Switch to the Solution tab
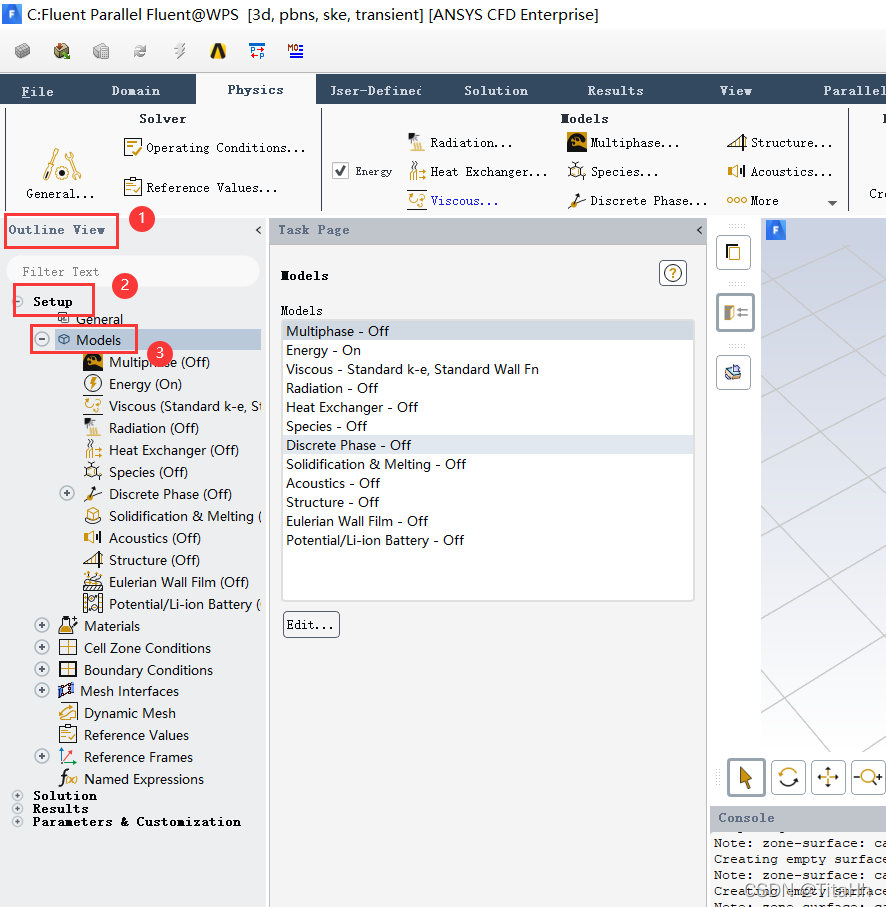Image resolution: width=886 pixels, height=907 pixels. pos(496,91)
